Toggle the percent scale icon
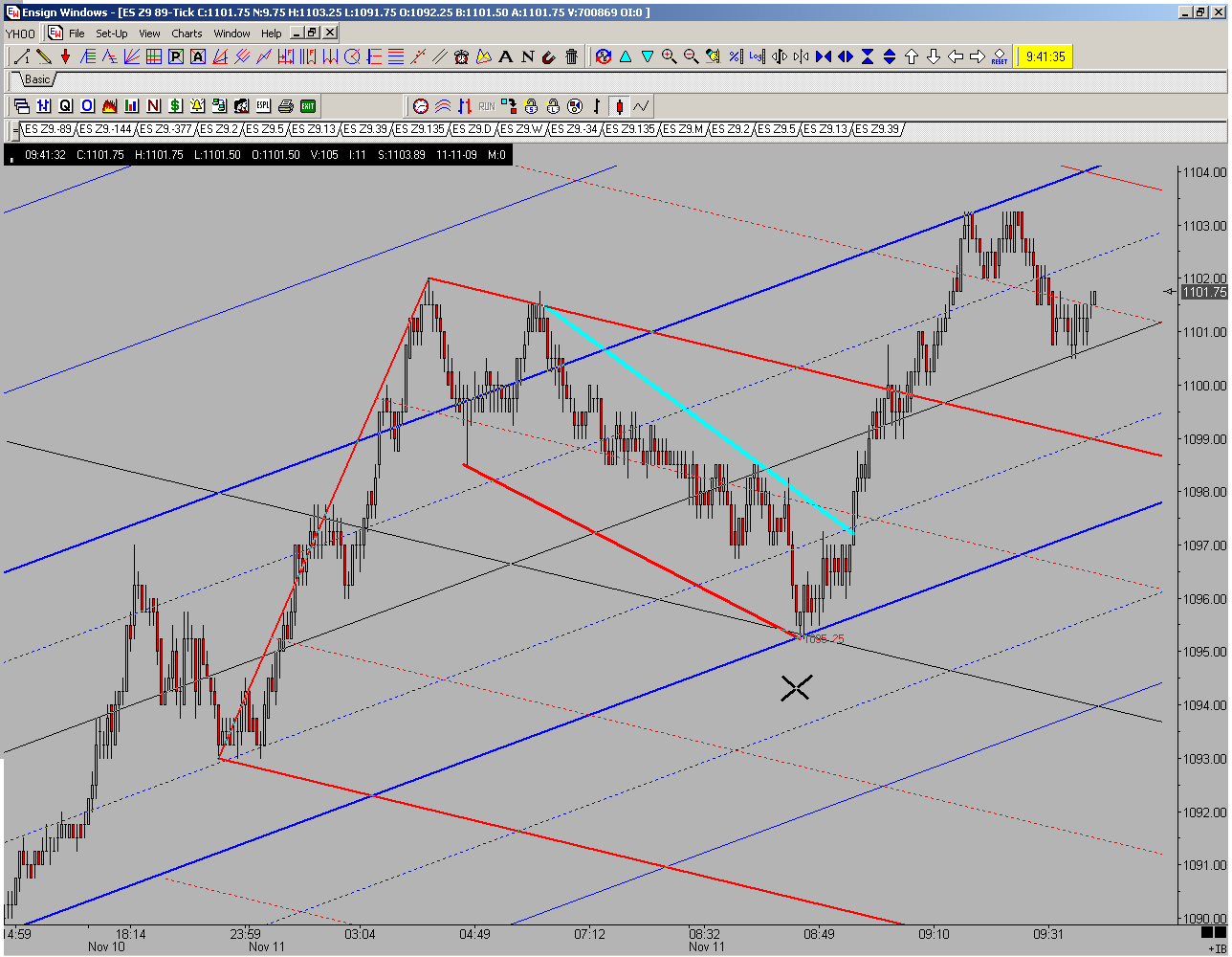This screenshot has height=957, width=1232. (x=735, y=56)
